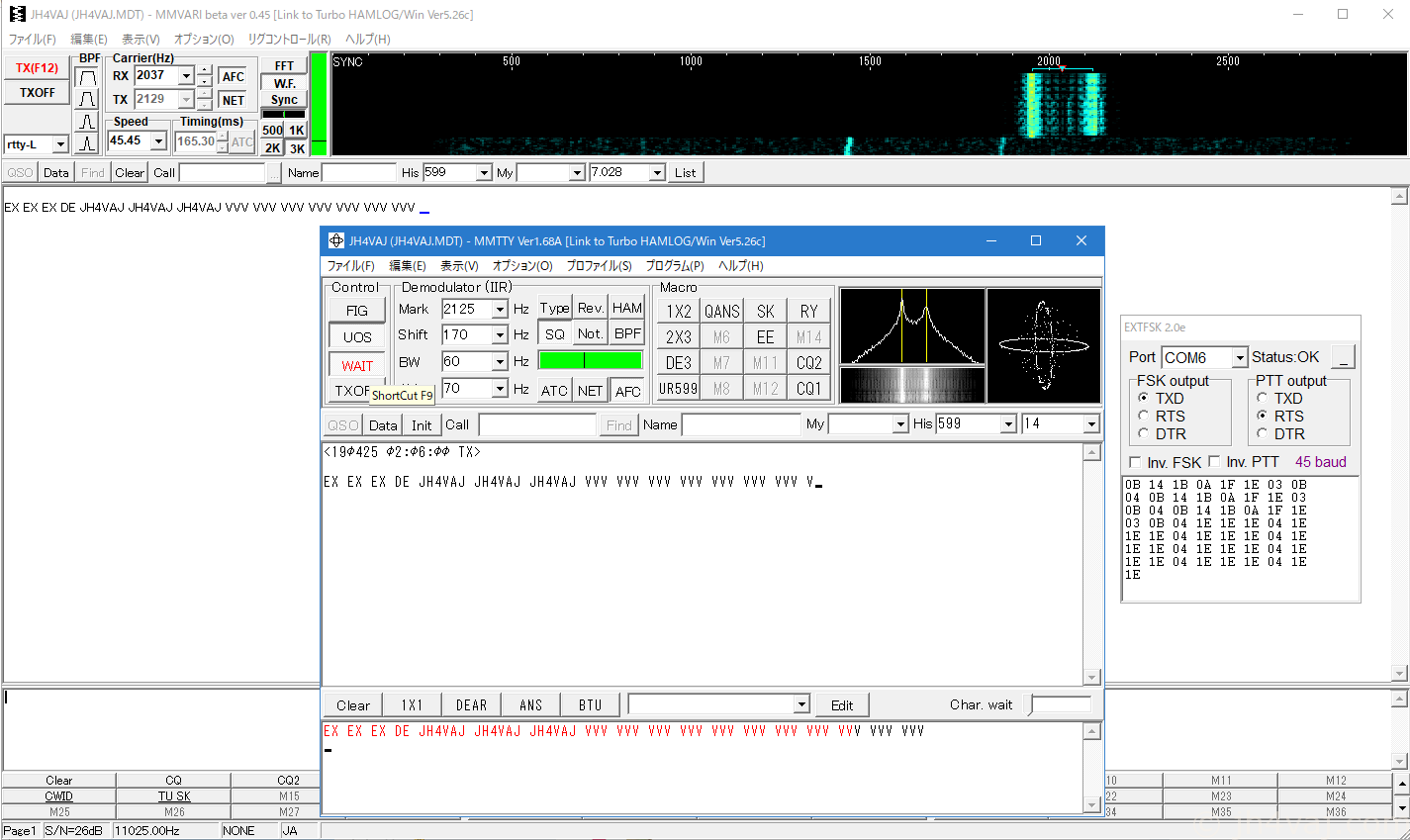Increase RX carrier with the up stepper
Viewport: 1410px width, 840px height.
pyautogui.click(x=205, y=71)
